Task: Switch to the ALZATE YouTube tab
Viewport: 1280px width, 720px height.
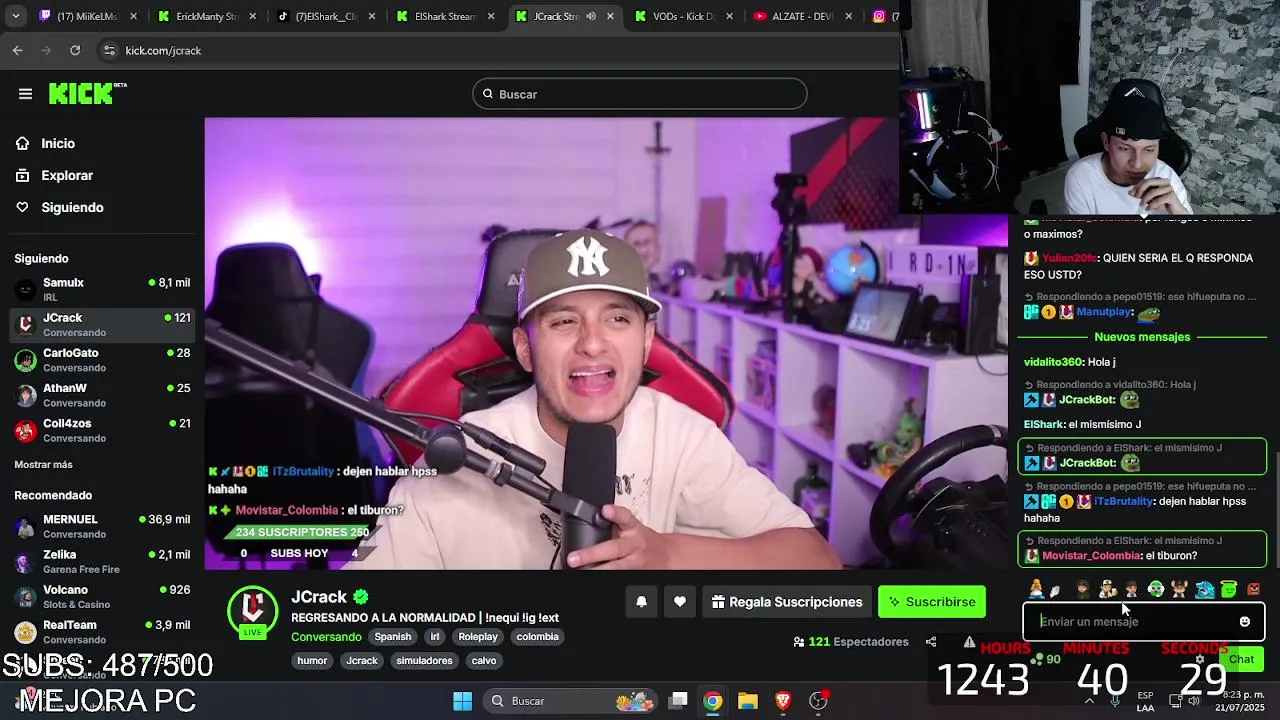Action: point(803,16)
